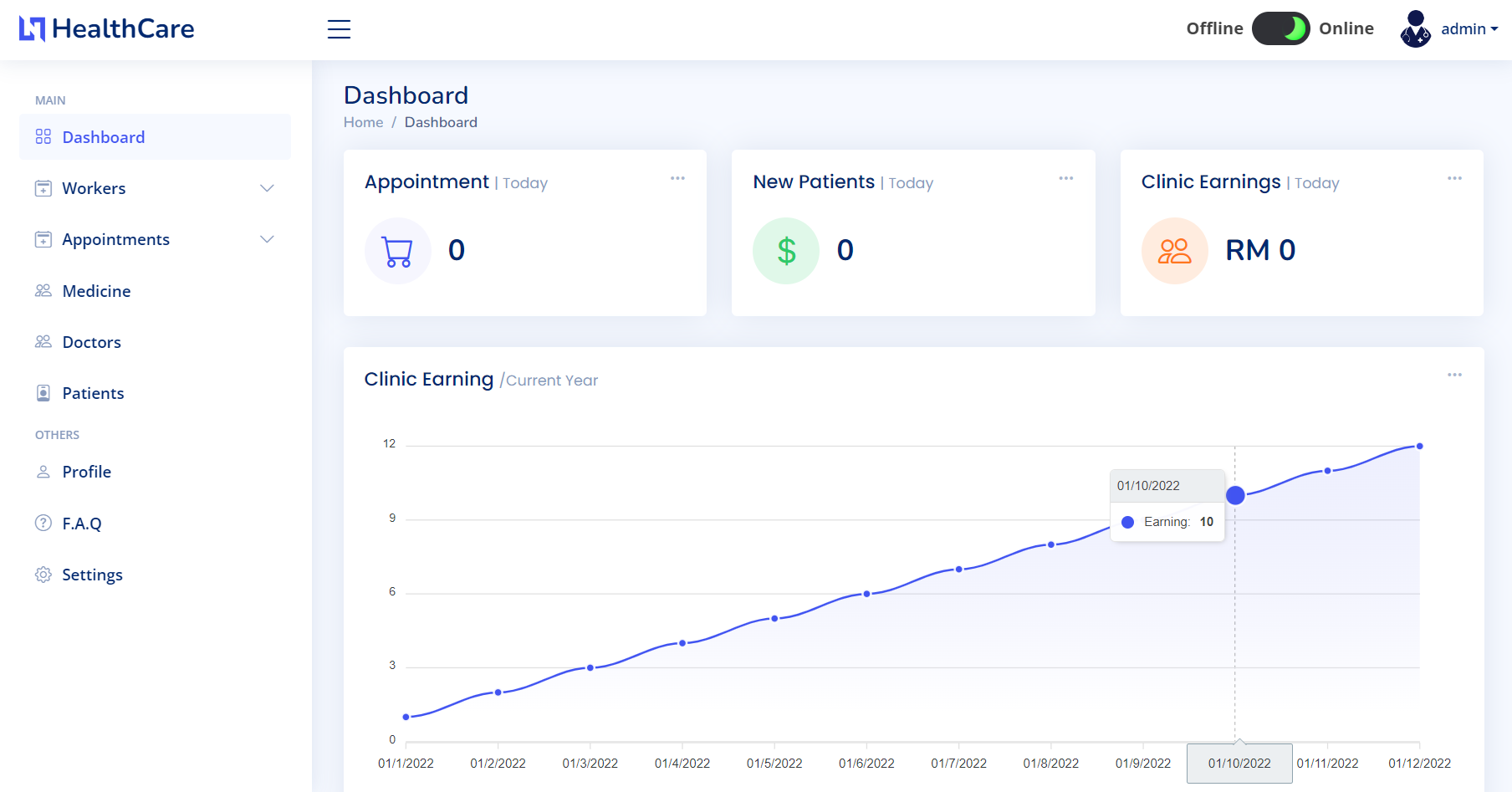Screen dimensions: 1512x792
Task: Click the shopping cart Appointment icon
Action: click(397, 251)
